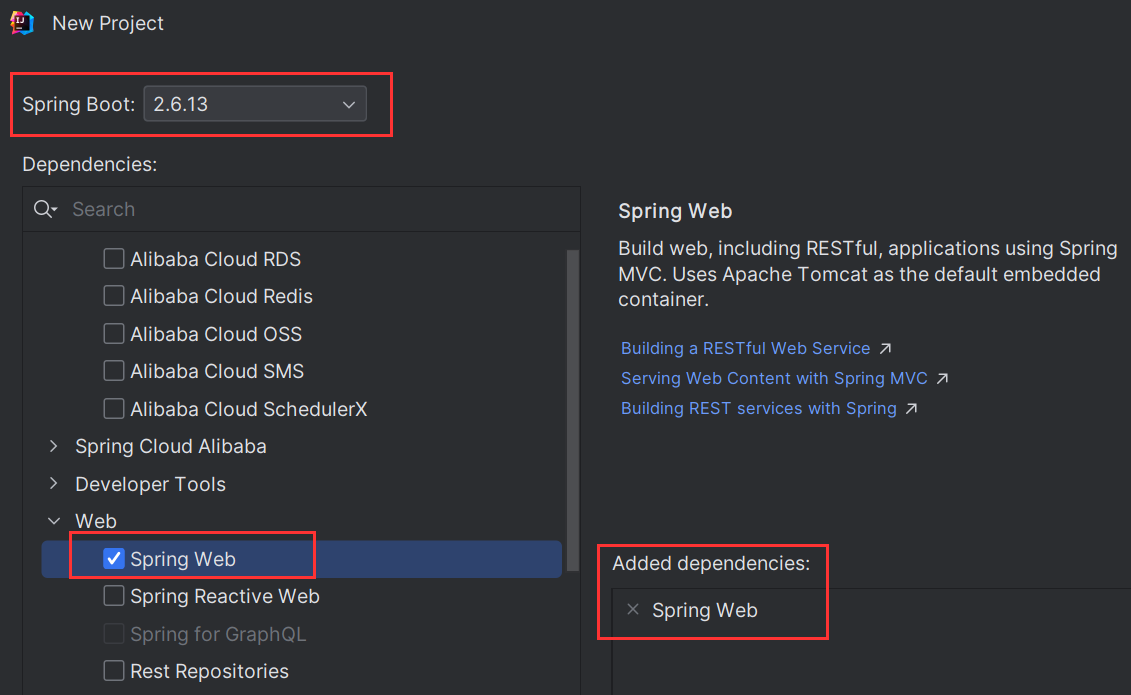Select the Developer Tools tree label
The width and height of the screenshot is (1131, 695).
pyautogui.click(x=150, y=484)
